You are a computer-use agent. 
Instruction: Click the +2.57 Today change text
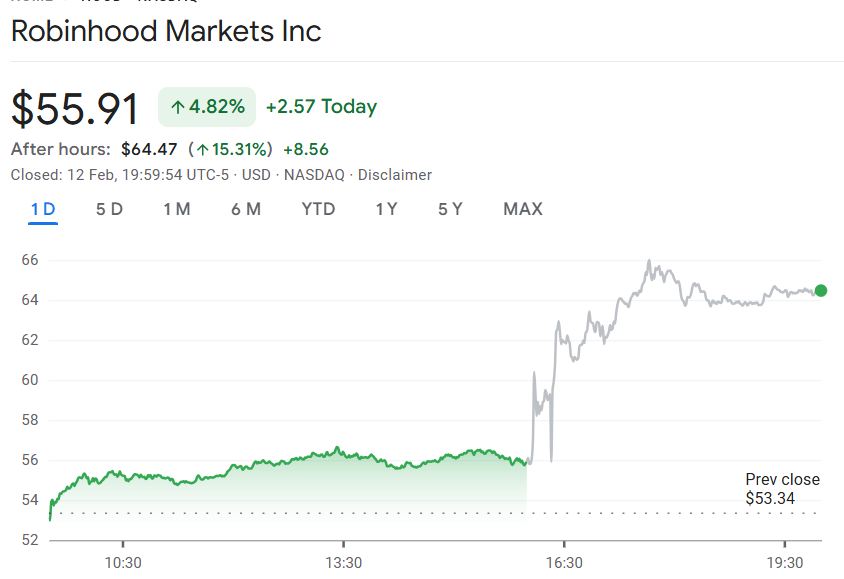coord(321,107)
